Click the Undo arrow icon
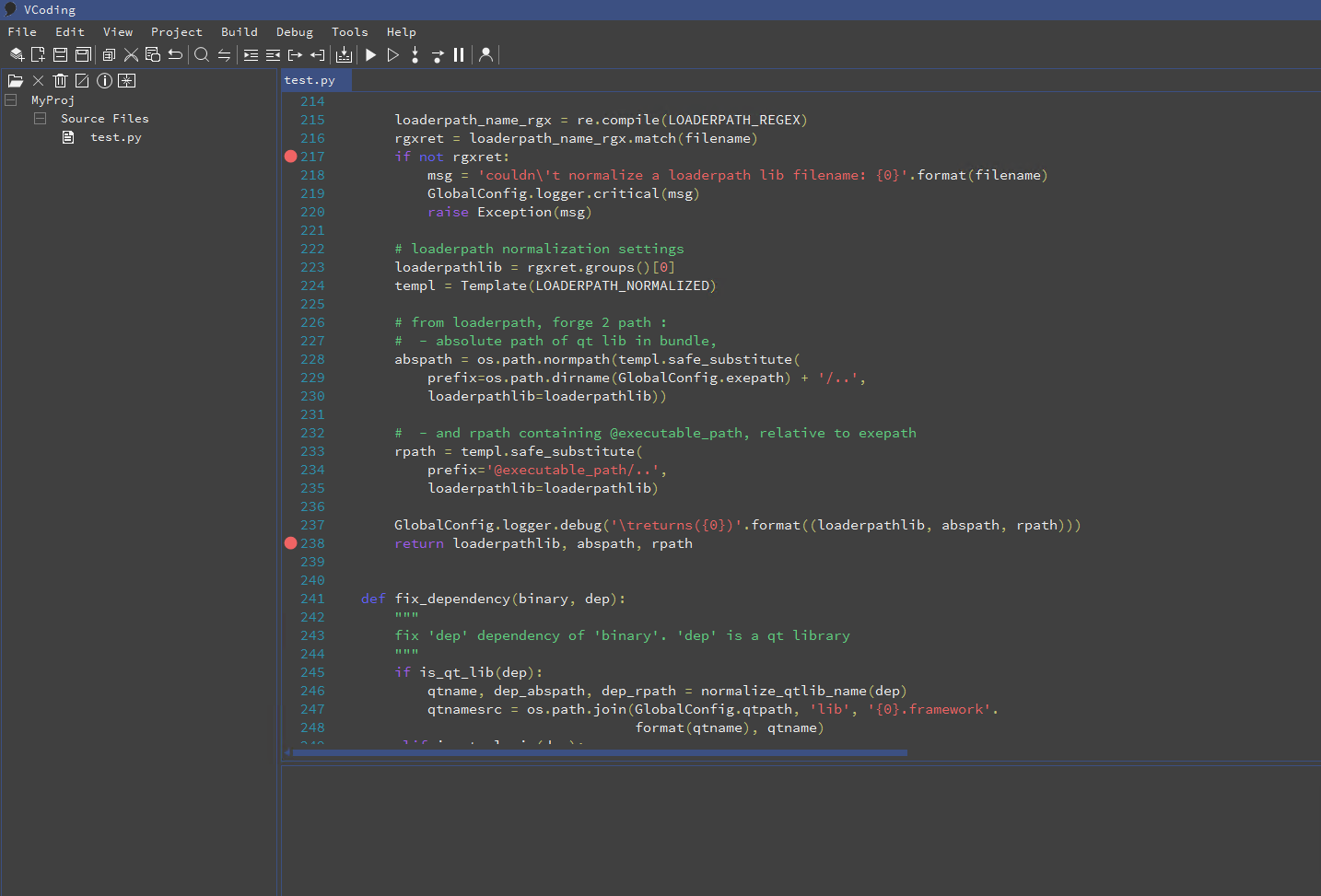Viewport: 1321px width, 896px height. click(175, 55)
